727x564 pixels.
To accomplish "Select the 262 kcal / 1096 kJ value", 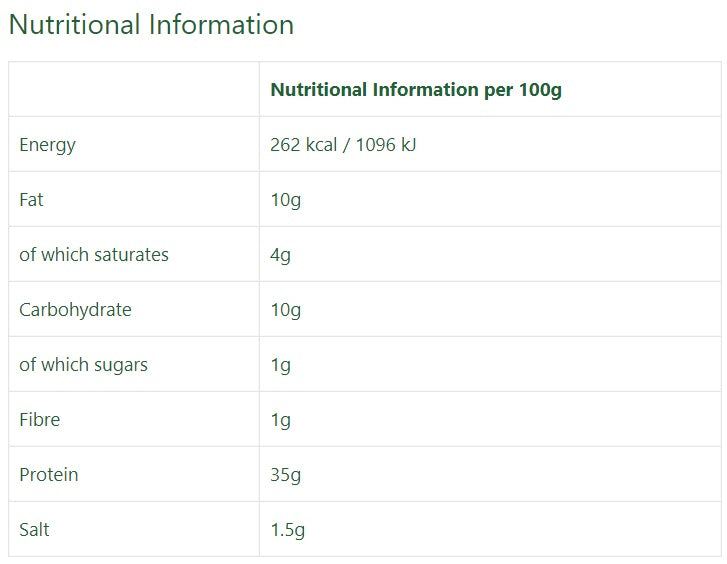I will (343, 145).
